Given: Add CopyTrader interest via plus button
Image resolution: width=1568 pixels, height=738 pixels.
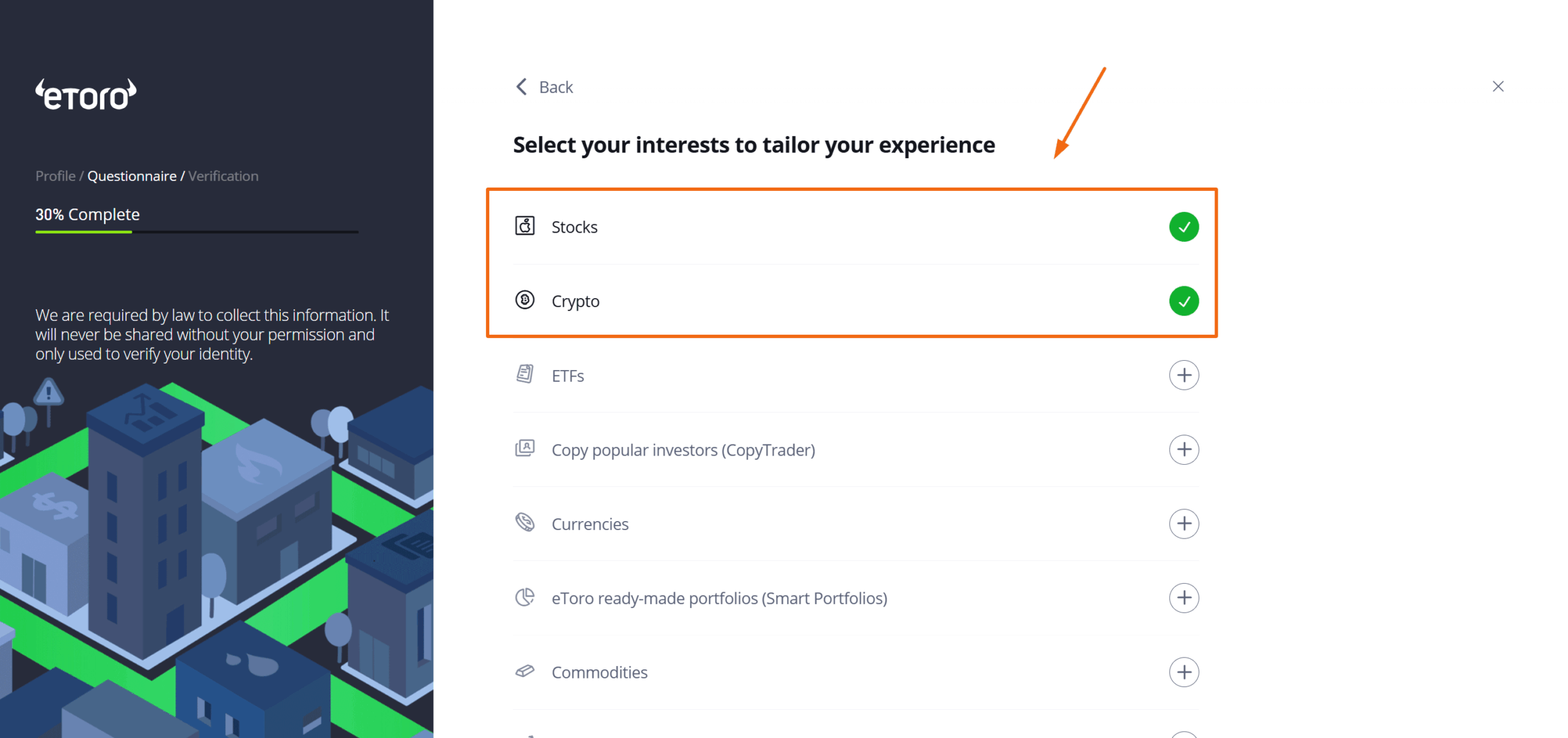Looking at the screenshot, I should point(1183,450).
